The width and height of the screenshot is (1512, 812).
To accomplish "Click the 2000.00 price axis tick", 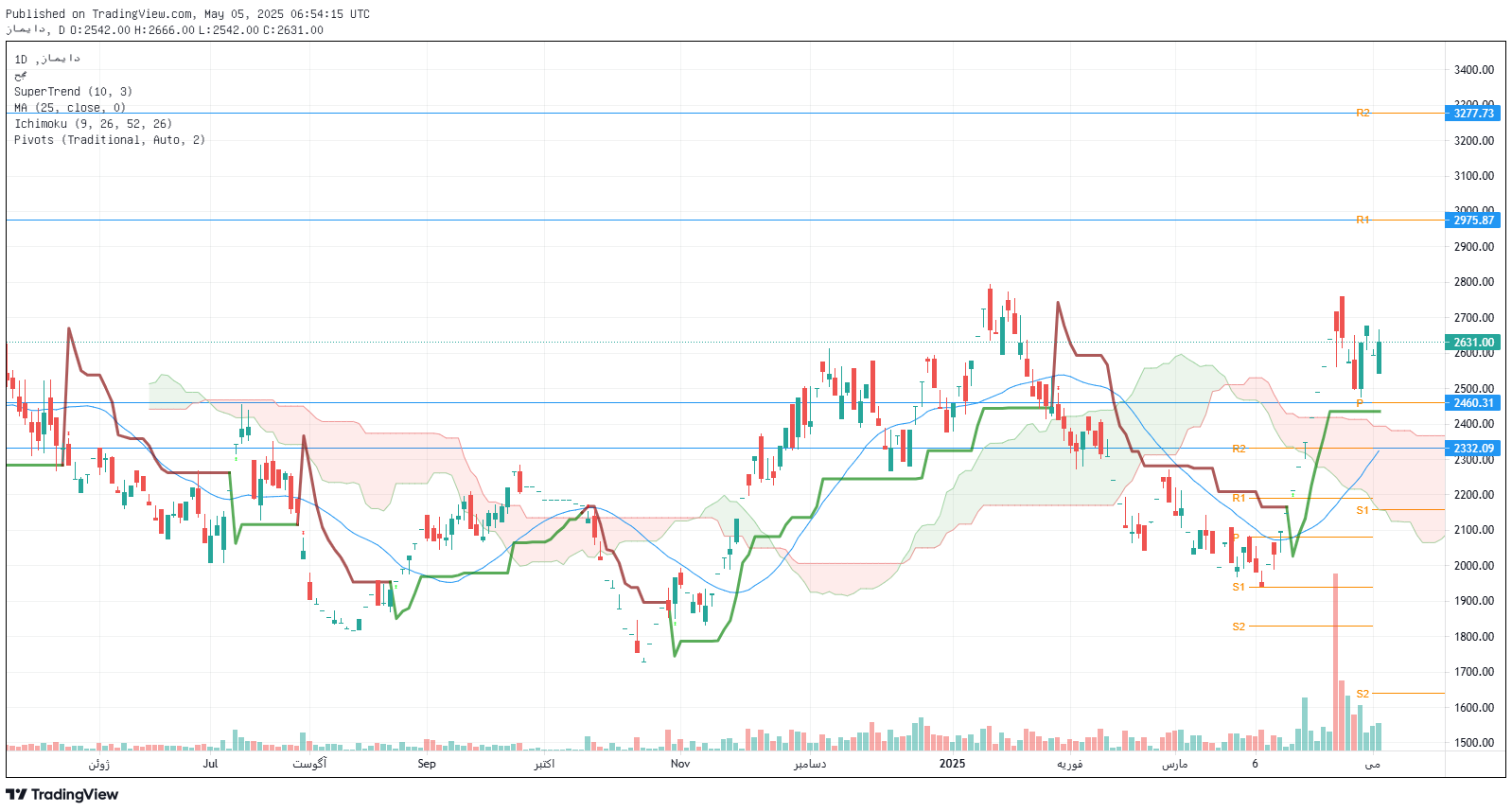I will [1474, 566].
